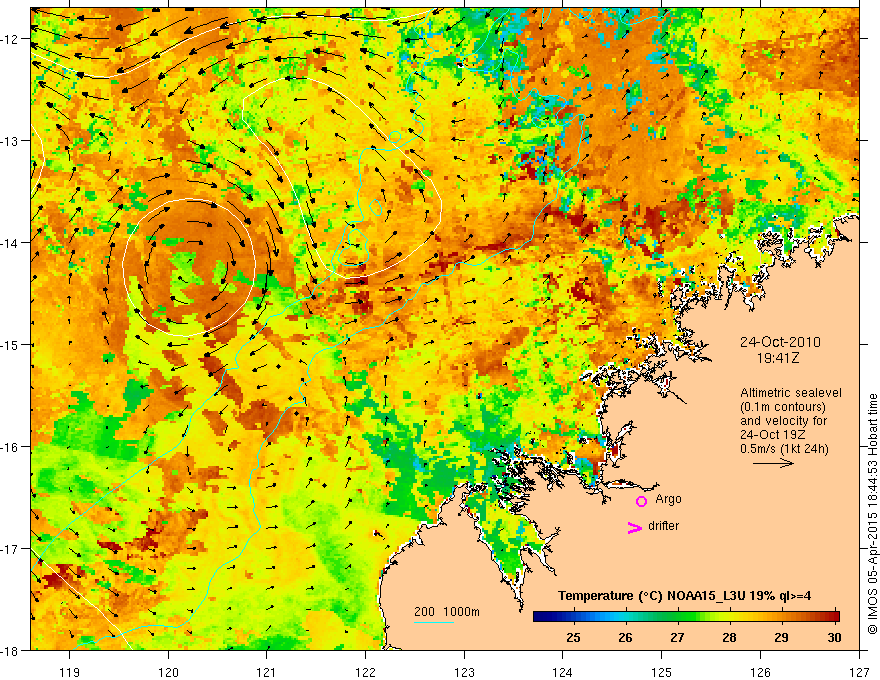Click longitude label 122

(365, 672)
